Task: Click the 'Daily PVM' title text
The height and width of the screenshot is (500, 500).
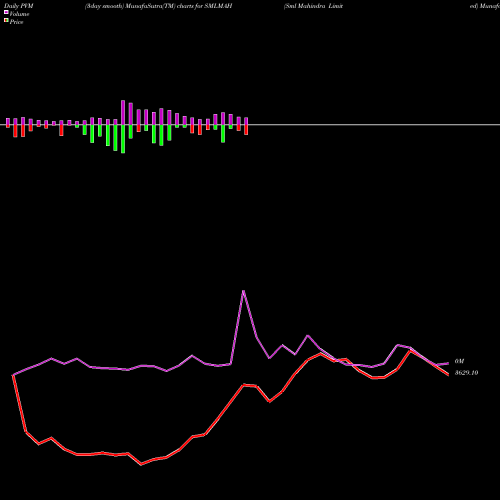Action: click(19, 6)
